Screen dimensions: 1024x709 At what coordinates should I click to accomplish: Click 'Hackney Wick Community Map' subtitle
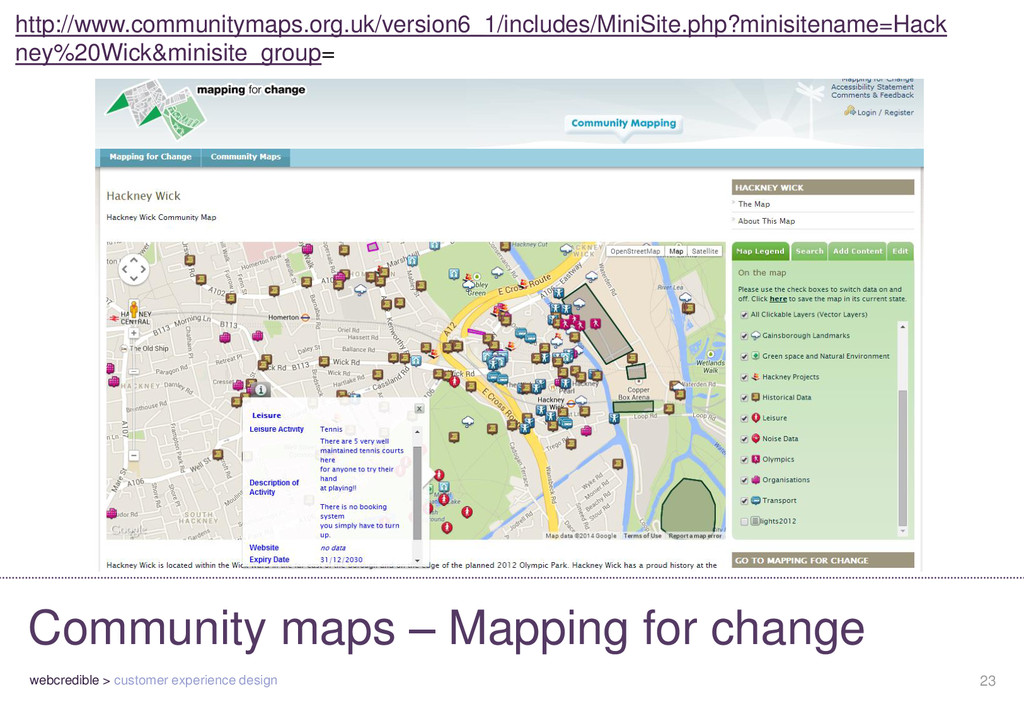pyautogui.click(x=161, y=217)
